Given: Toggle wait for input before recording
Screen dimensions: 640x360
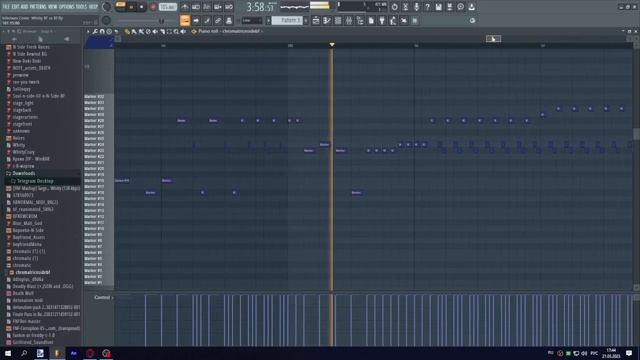Looking at the screenshot, I should (x=196, y=7).
